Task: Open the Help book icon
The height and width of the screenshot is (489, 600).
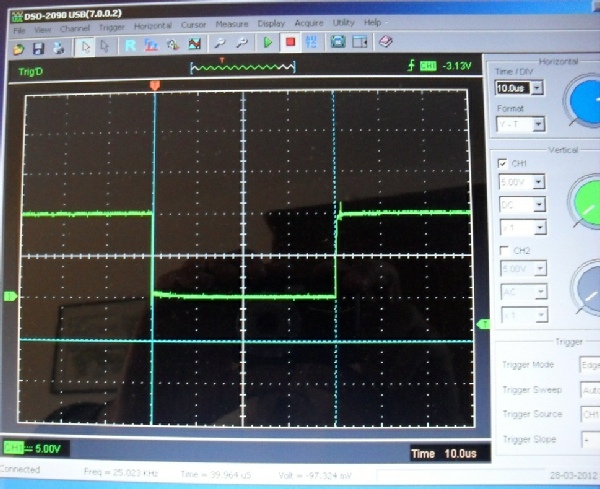Action: pos(386,41)
